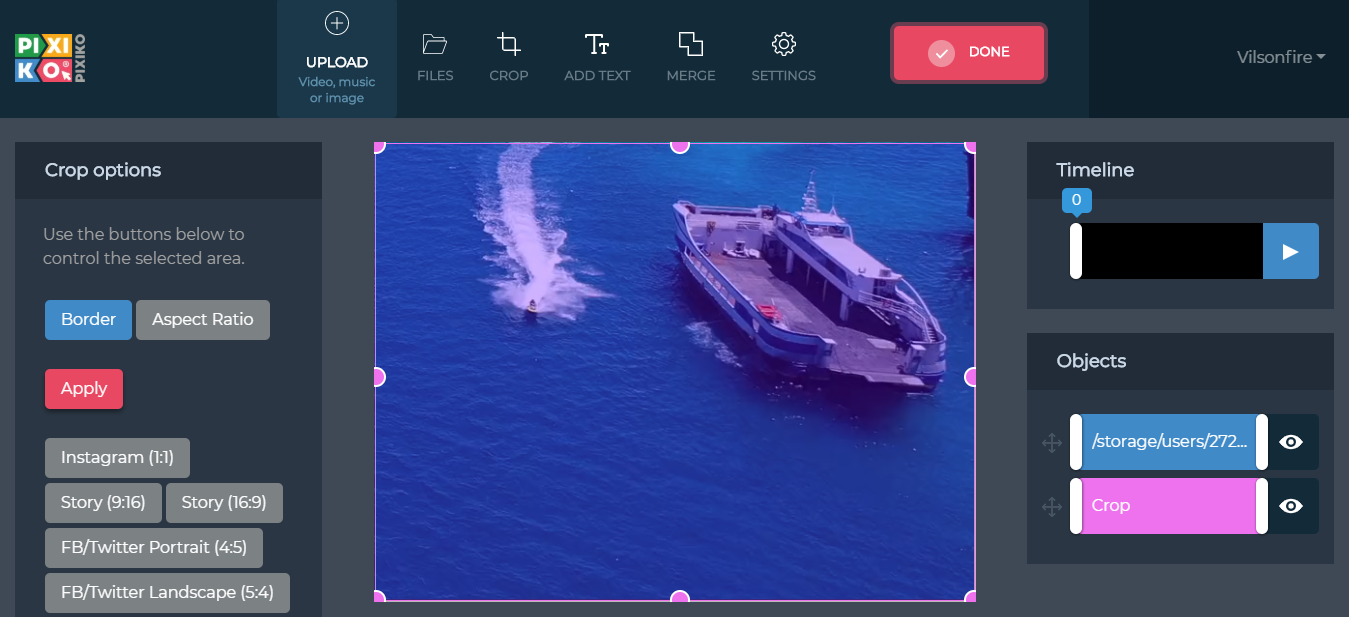Viewport: 1349px width, 617px height.
Task: Click the right-middle crop handle
Action: 971,377
